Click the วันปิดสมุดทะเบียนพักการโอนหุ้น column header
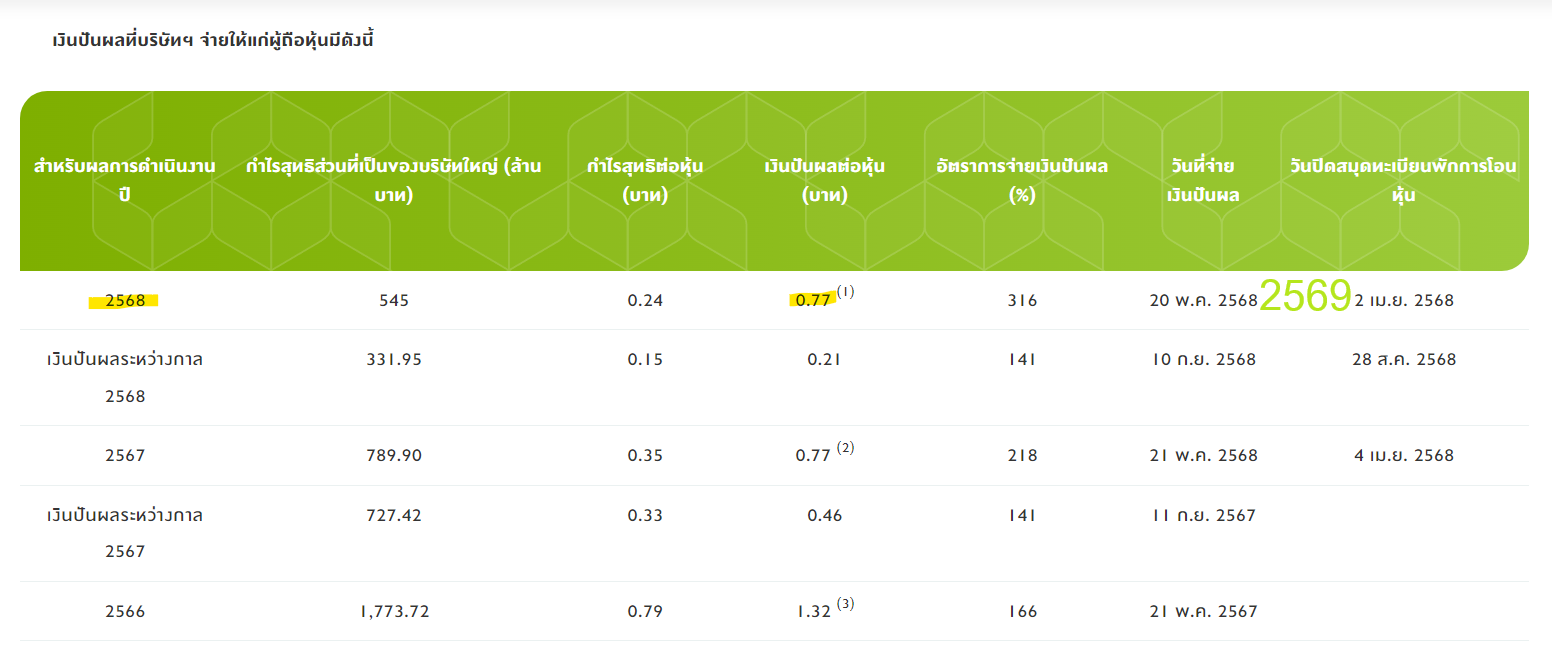The height and width of the screenshot is (648, 1552). [1404, 180]
